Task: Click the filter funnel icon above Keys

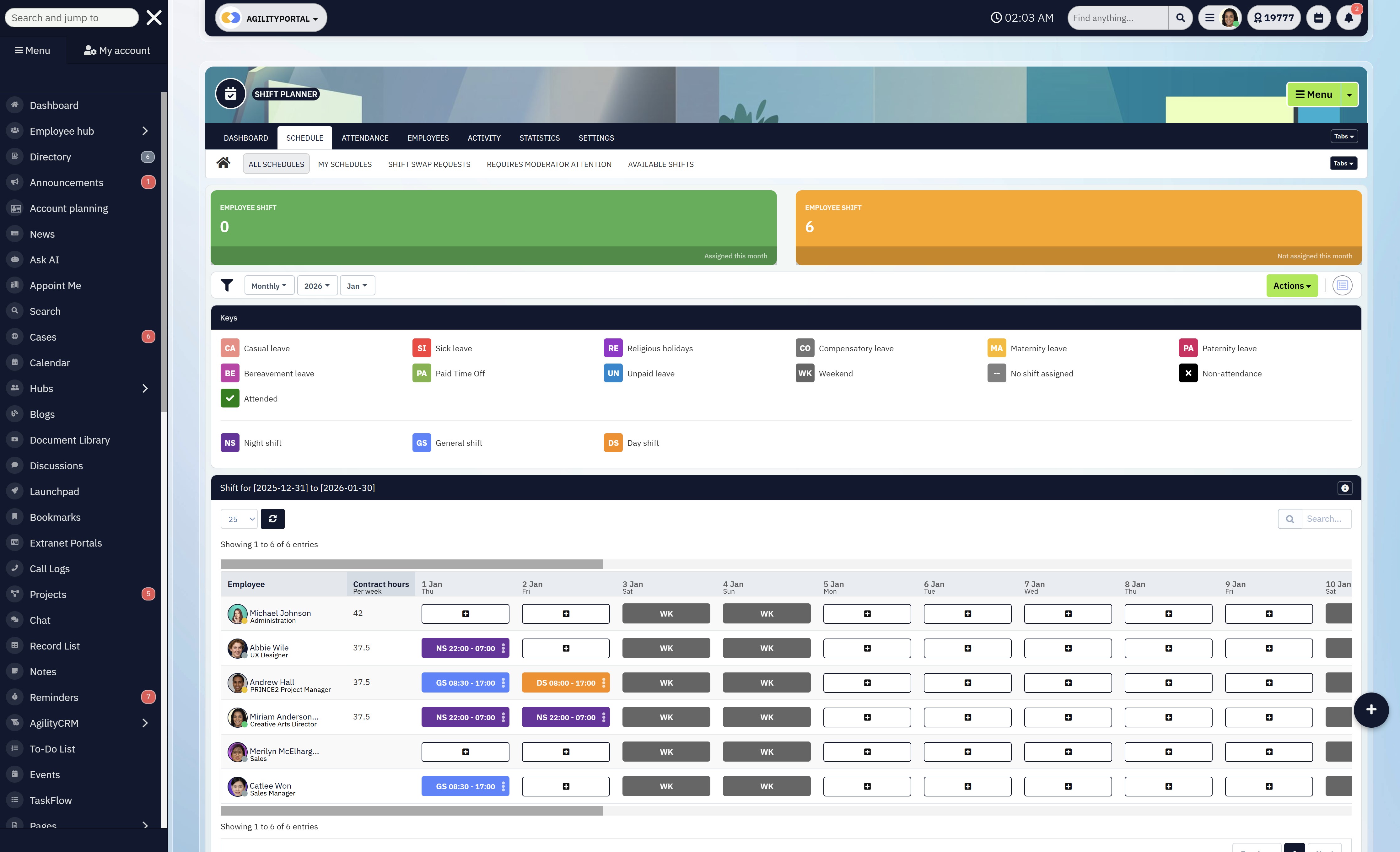Action: coord(227,285)
